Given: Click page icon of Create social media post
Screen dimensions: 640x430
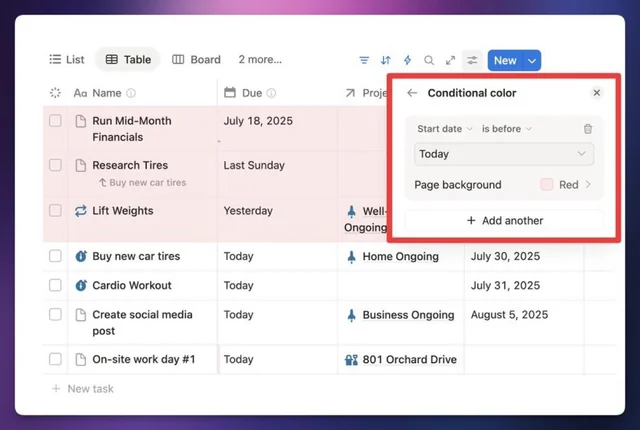Looking at the screenshot, I should pos(81,315).
